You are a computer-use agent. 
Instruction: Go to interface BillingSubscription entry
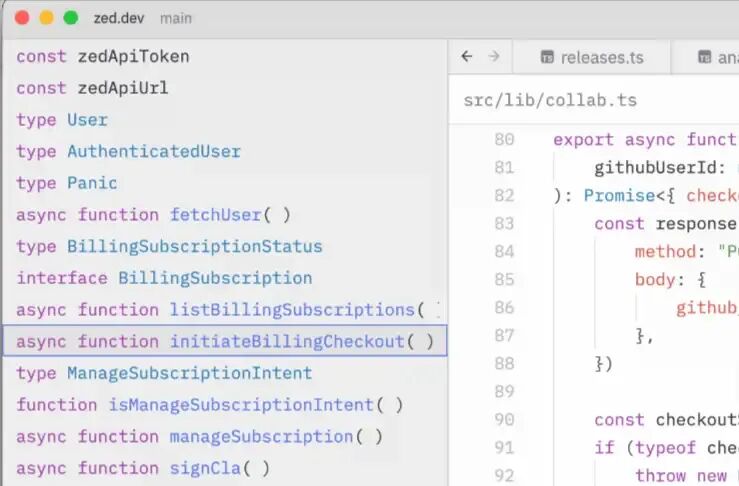pyautogui.click(x=225, y=278)
